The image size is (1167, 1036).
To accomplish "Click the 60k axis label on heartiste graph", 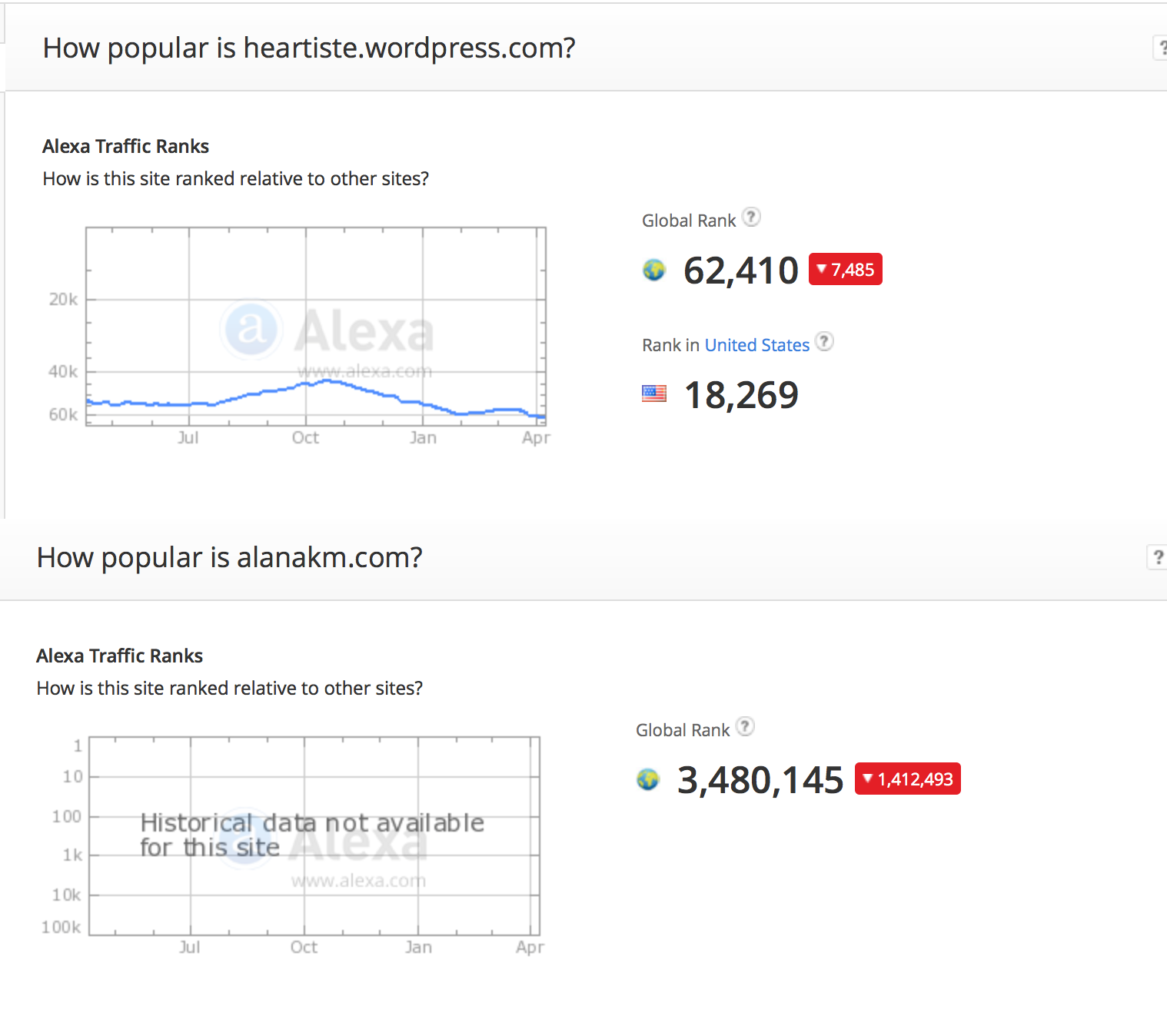I will pyautogui.click(x=63, y=414).
